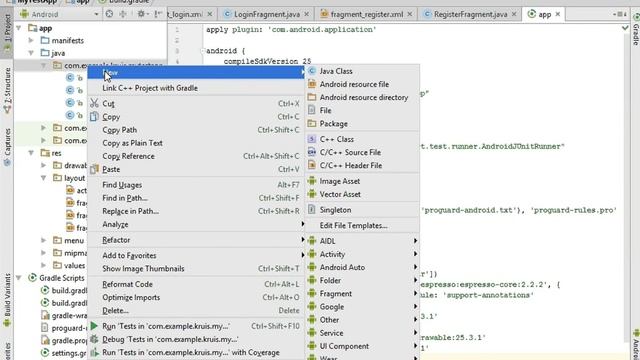Select the layout folder
The height and width of the screenshot is (360, 640).
pyautogui.click(x=74, y=178)
